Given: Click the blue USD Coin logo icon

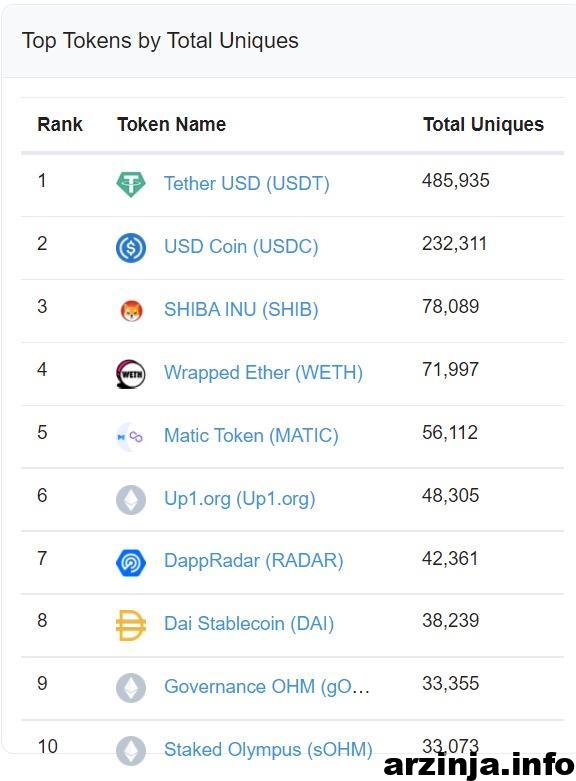Looking at the screenshot, I should pyautogui.click(x=131, y=247).
